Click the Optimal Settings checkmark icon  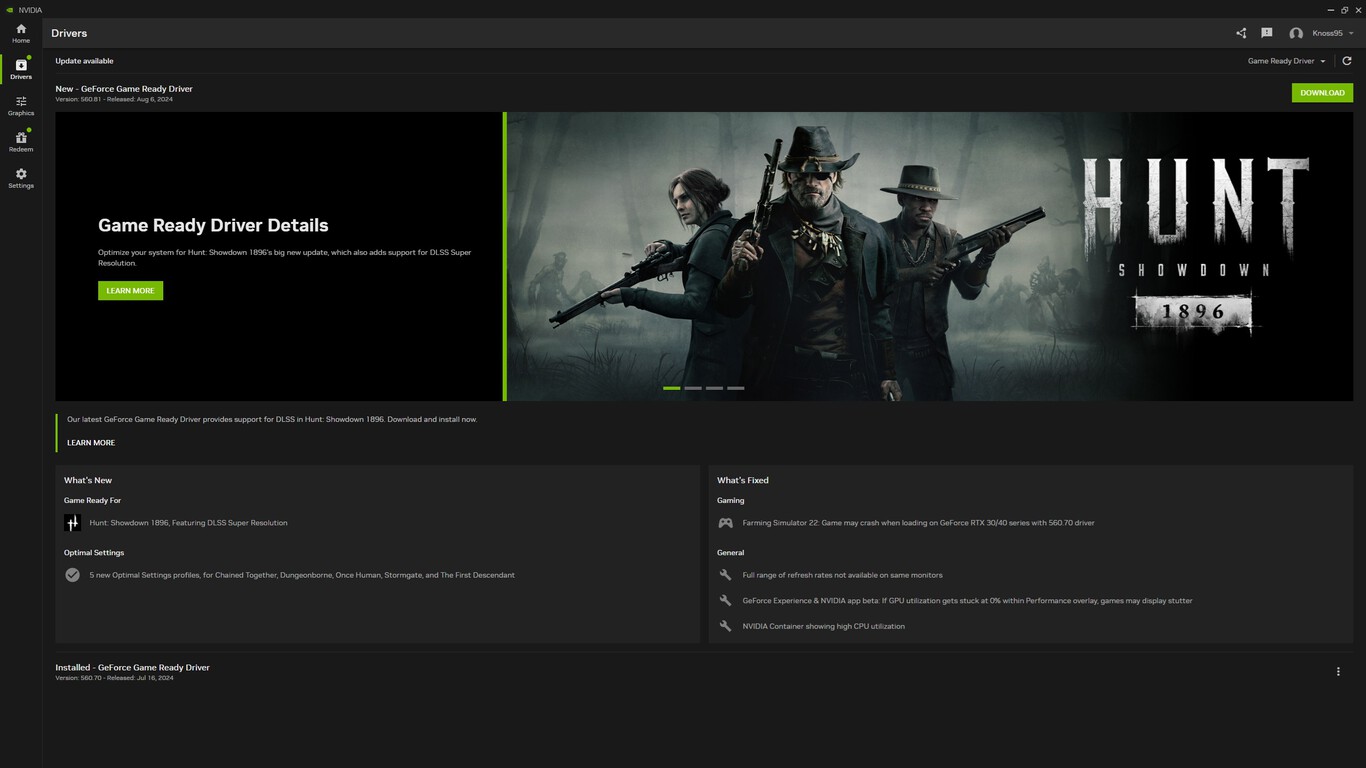click(x=72, y=575)
